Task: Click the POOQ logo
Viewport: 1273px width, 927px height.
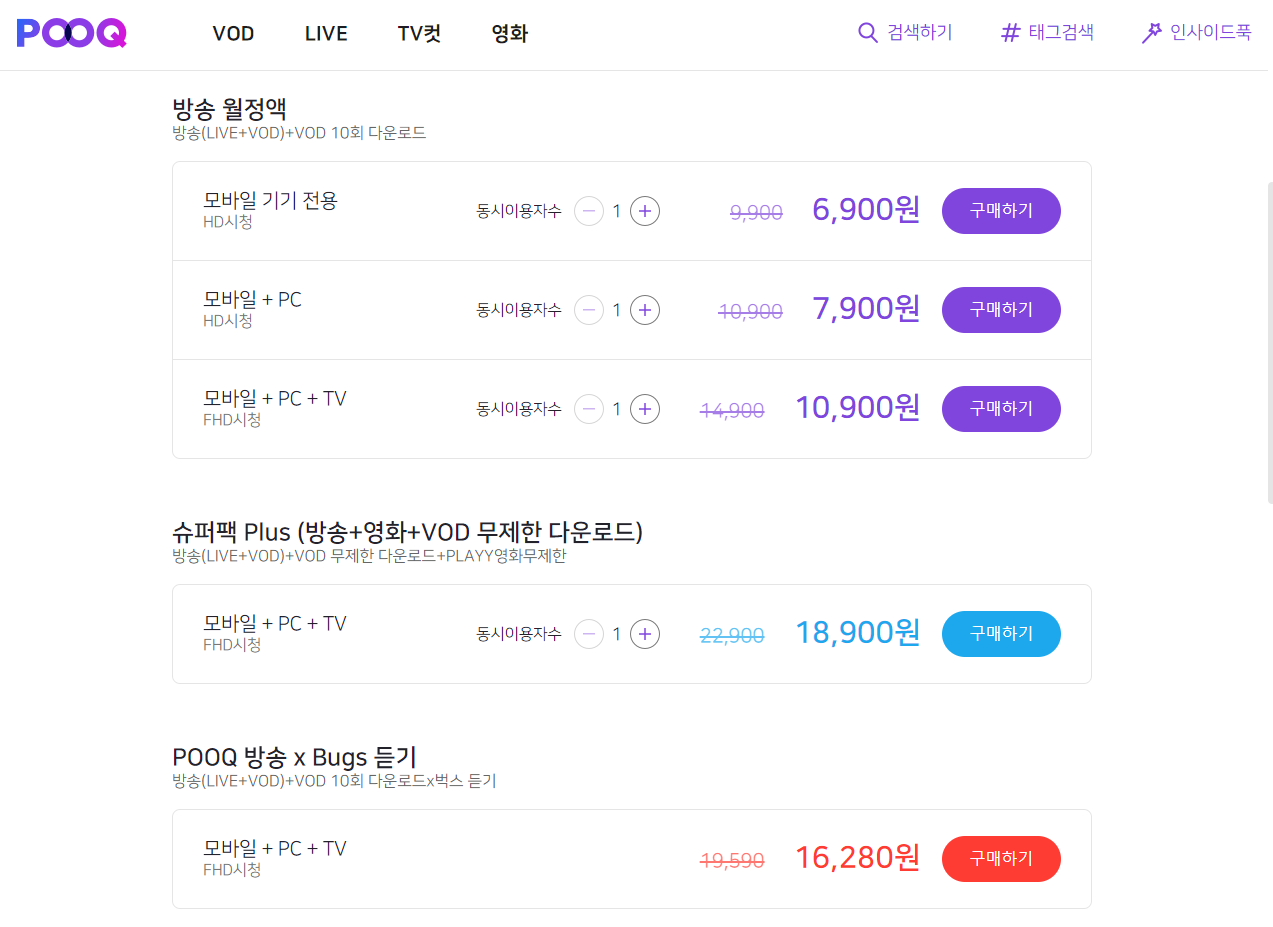Action: (72, 33)
